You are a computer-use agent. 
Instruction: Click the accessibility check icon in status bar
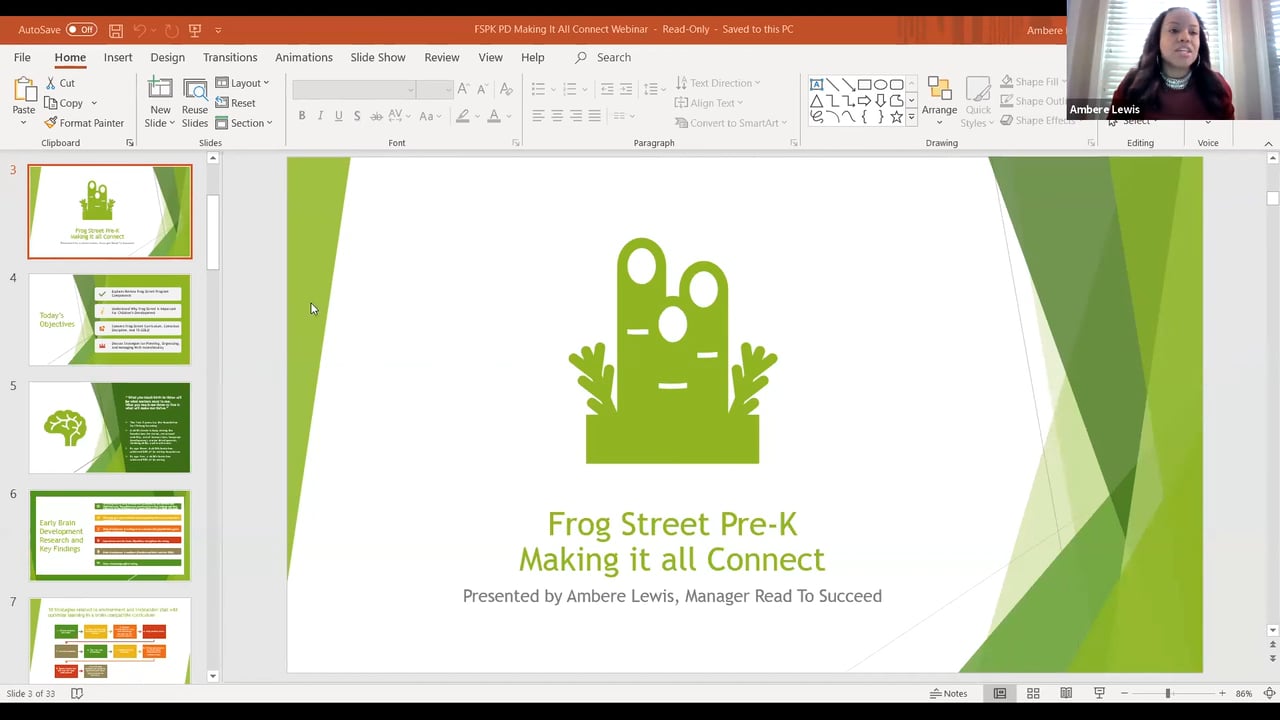point(76,693)
